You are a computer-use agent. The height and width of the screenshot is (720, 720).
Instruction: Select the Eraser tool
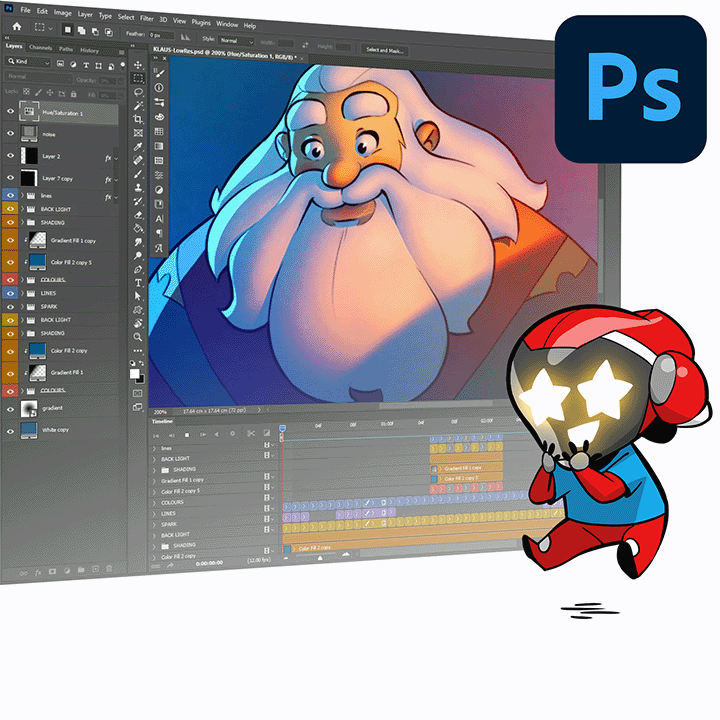tap(138, 215)
